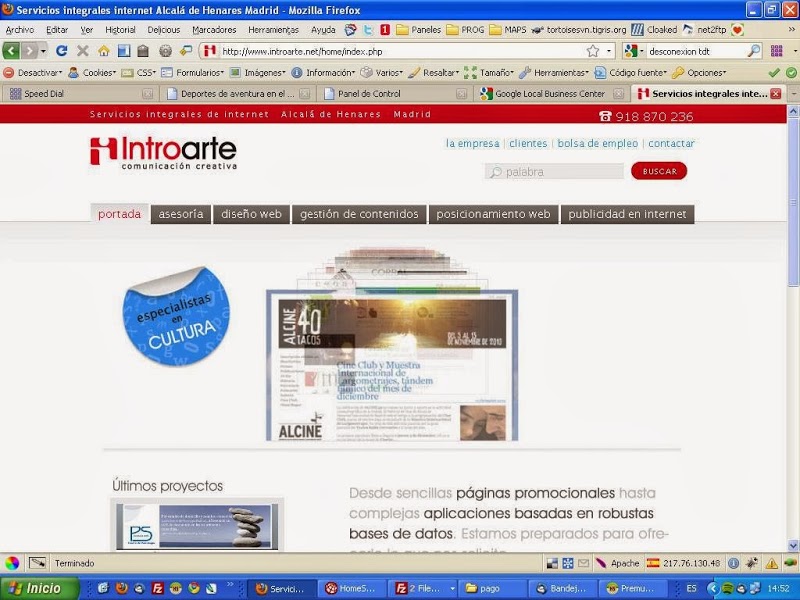Viewport: 800px width, 600px height.
Task: Open the Archivo menu
Action: (20, 30)
